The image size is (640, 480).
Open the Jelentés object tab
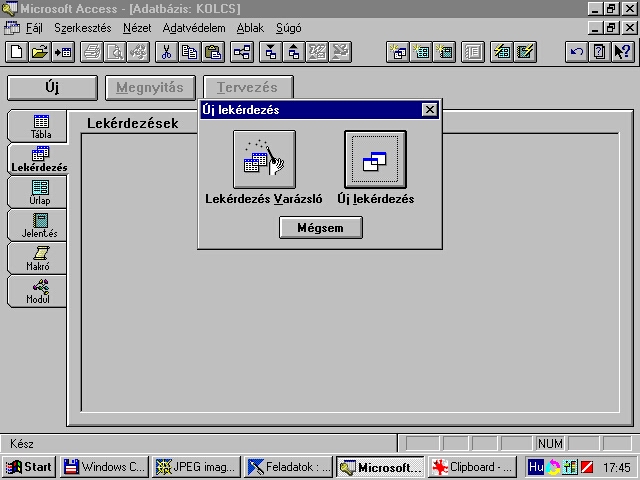pos(40,225)
